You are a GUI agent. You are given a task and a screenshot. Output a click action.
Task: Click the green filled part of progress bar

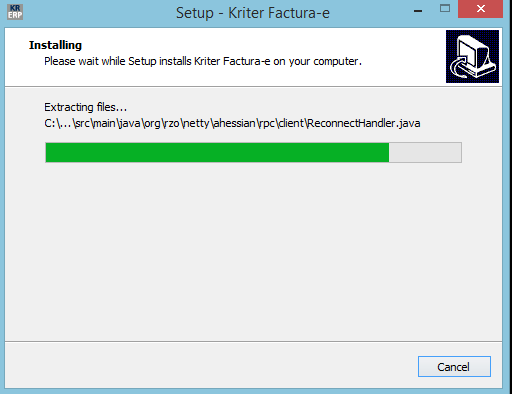click(217, 153)
